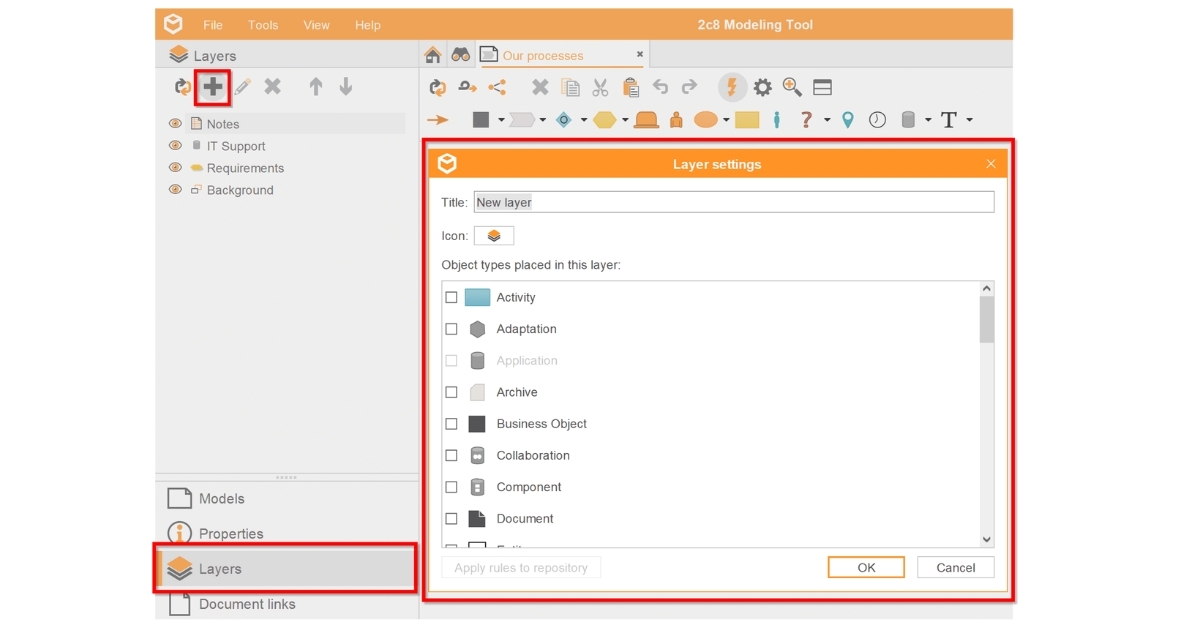The height and width of the screenshot is (628, 1200).
Task: Toggle the Component checkbox
Action: coord(451,487)
